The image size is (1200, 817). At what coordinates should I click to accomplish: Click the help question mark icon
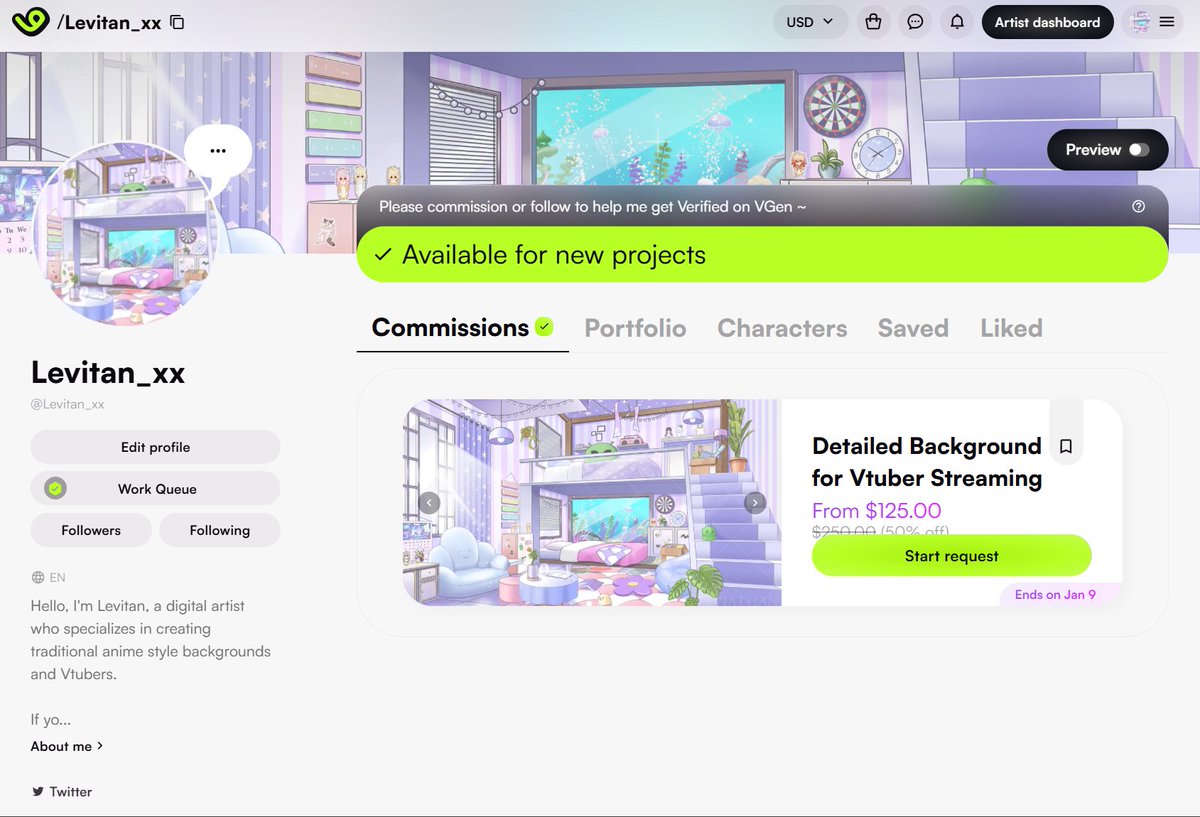pyautogui.click(x=1138, y=207)
